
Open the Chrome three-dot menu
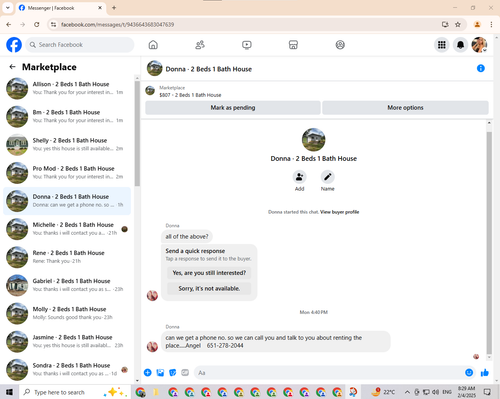pyautogui.click(x=491, y=24)
